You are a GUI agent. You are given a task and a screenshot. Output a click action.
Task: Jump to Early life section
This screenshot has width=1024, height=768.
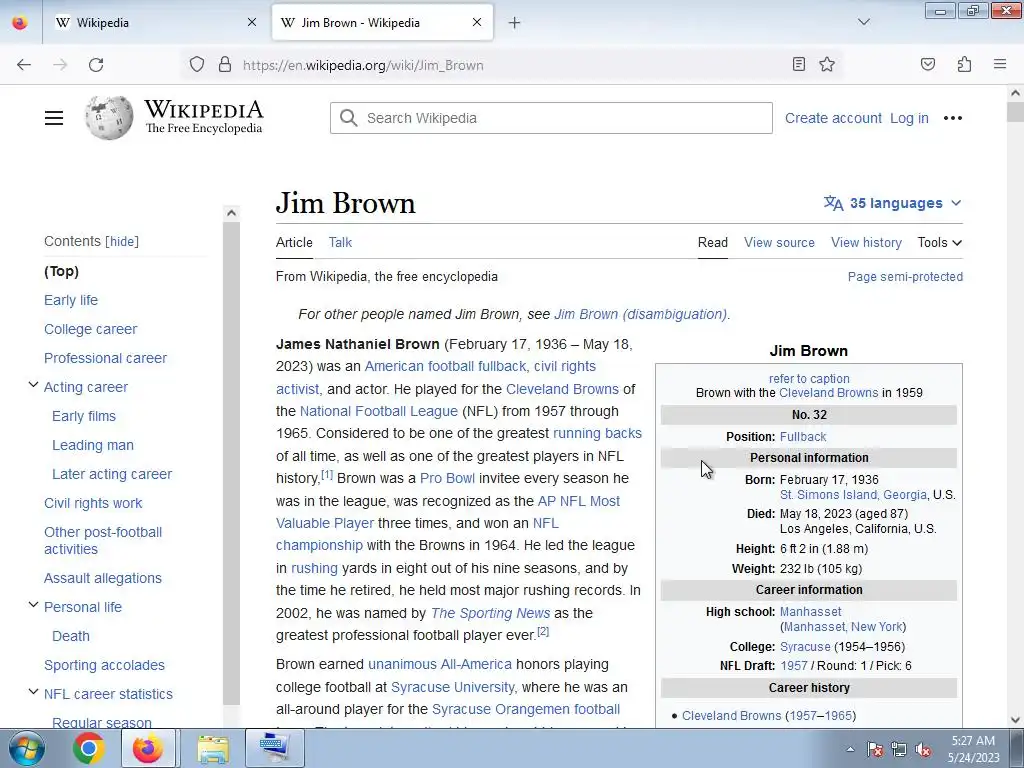(71, 300)
